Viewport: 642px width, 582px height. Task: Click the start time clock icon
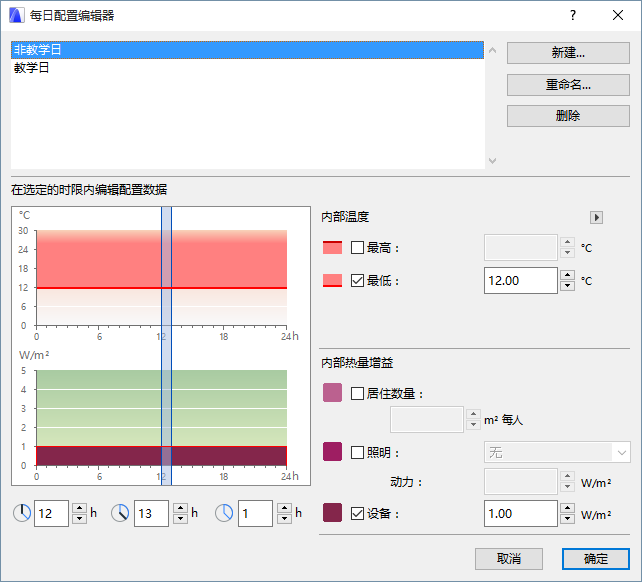pos(22,513)
